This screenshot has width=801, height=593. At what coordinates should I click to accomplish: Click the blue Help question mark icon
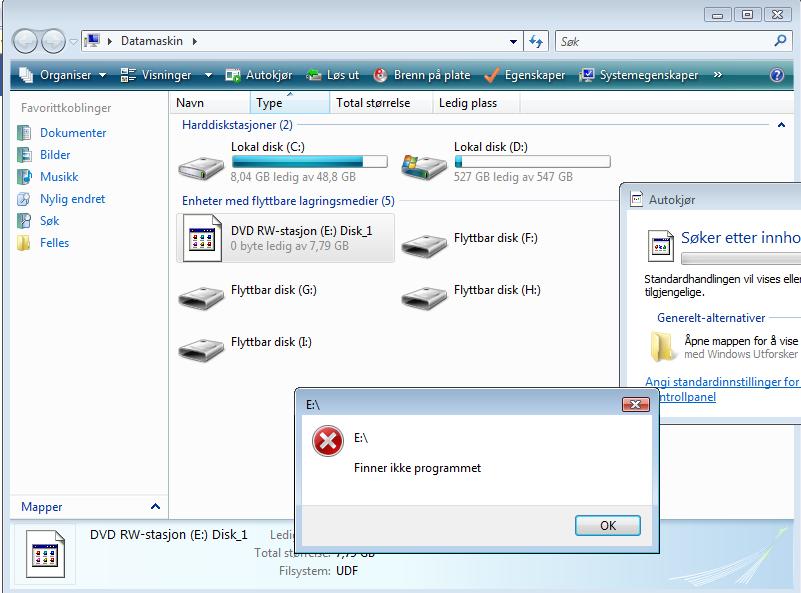point(776,76)
